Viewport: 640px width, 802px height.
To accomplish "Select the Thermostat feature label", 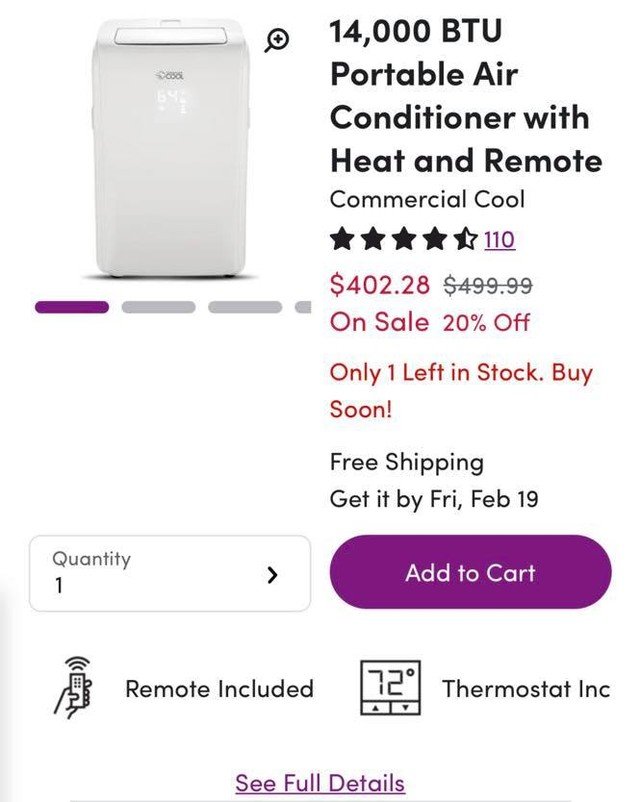I will pyautogui.click(x=525, y=688).
